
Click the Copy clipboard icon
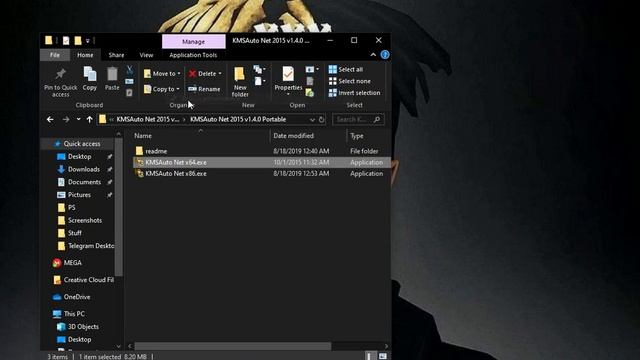tap(90, 74)
